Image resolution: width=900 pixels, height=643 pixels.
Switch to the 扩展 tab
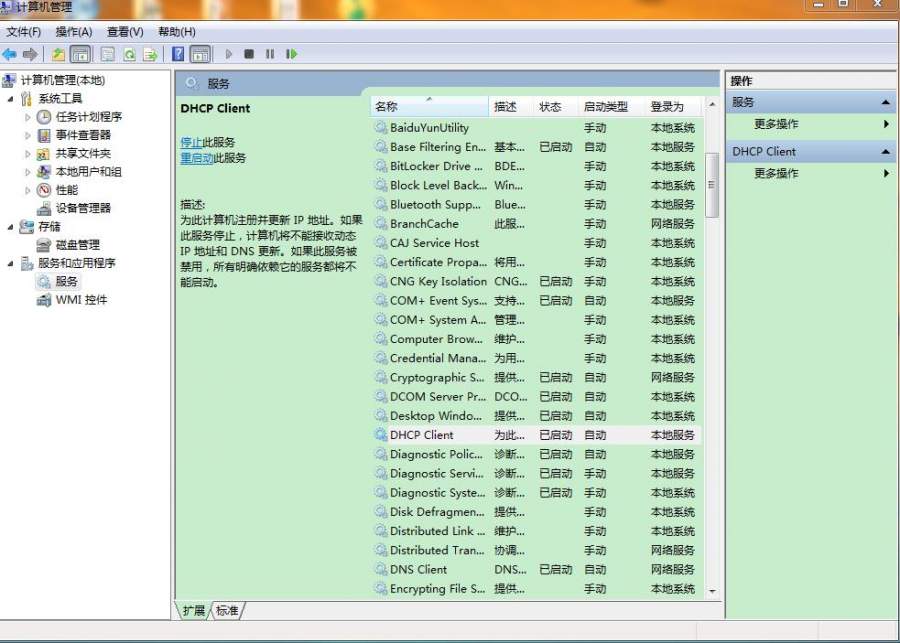pos(193,610)
